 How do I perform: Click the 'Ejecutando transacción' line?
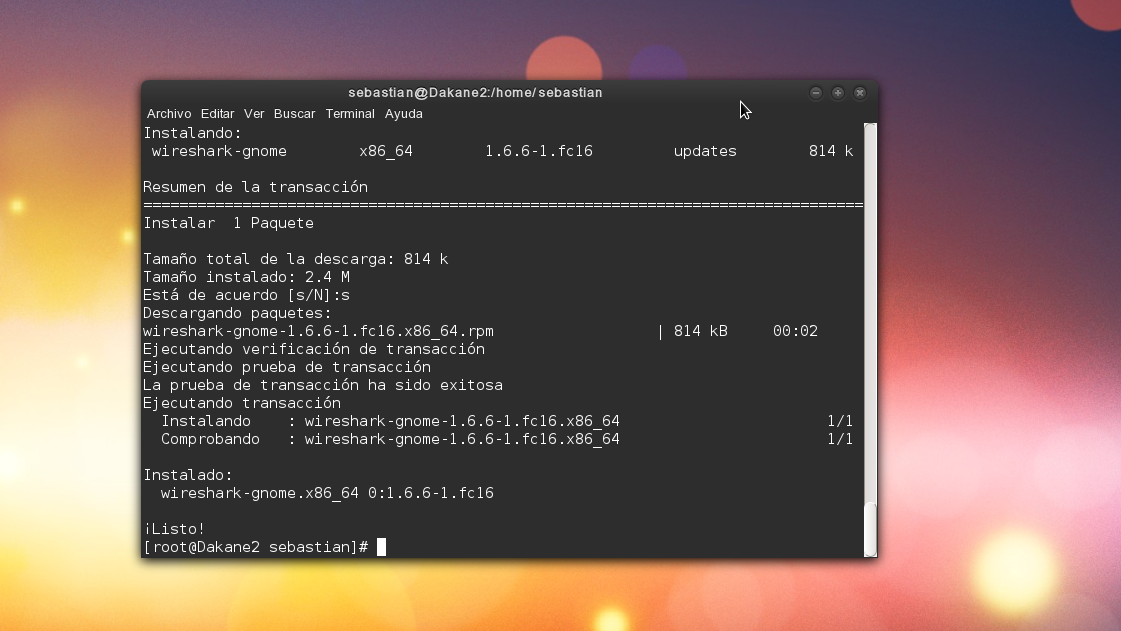tap(242, 403)
